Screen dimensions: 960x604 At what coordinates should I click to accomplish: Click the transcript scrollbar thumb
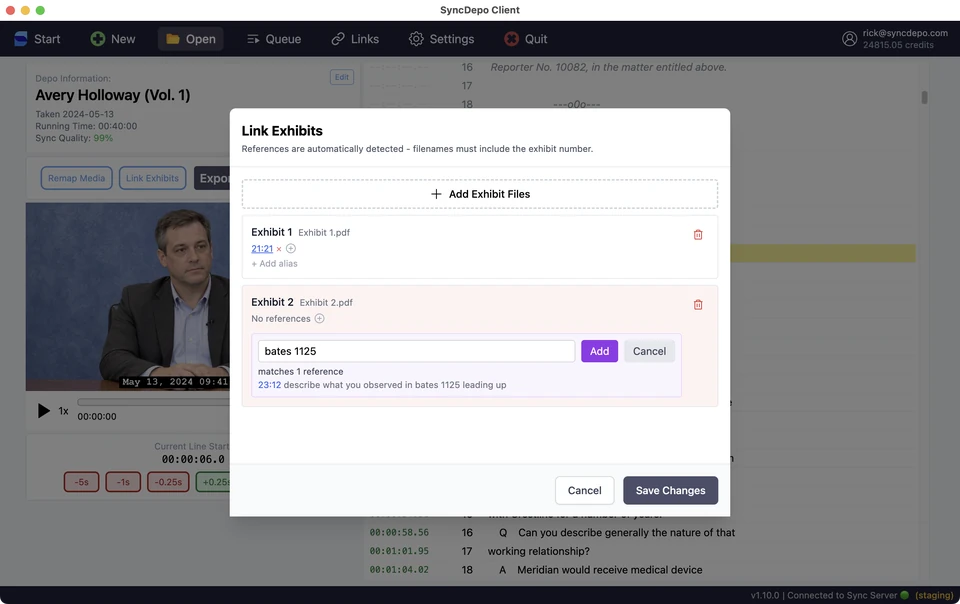[924, 97]
